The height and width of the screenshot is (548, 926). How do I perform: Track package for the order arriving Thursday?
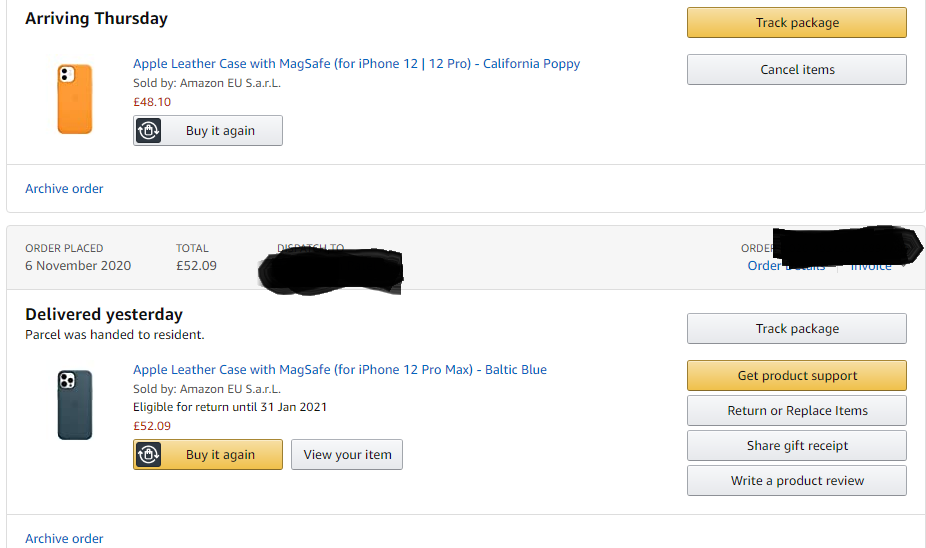pyautogui.click(x=796, y=23)
